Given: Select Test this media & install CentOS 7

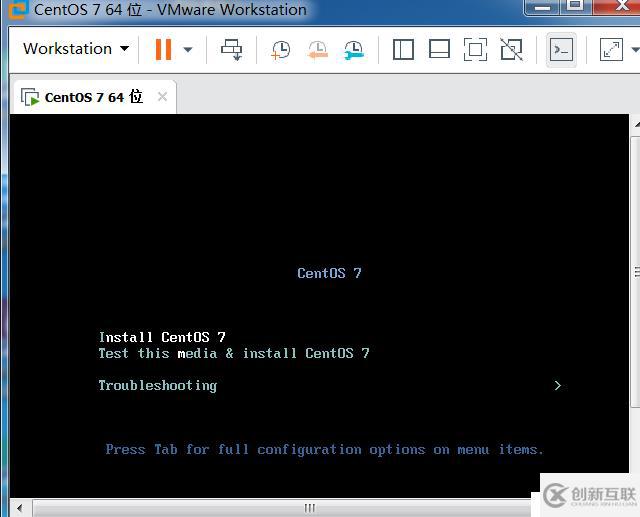Looking at the screenshot, I should pyautogui.click(x=234, y=353).
